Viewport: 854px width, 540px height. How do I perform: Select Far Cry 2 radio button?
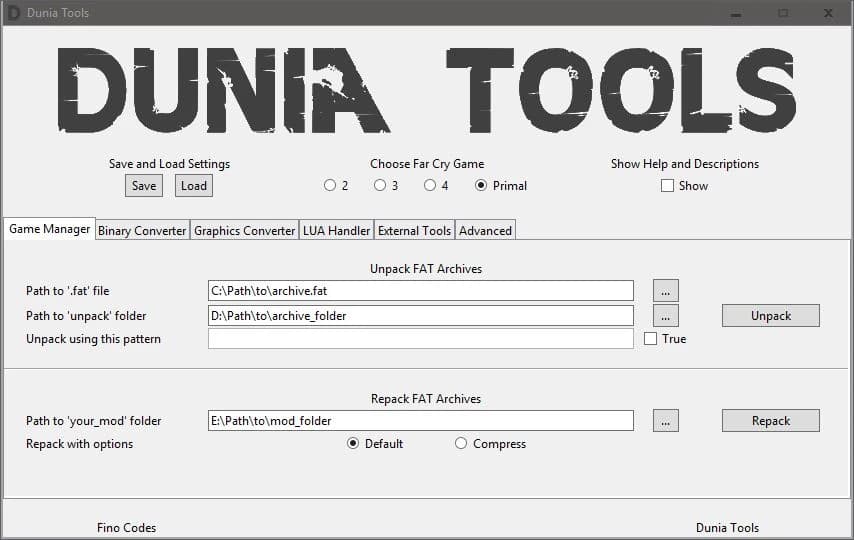click(x=330, y=185)
